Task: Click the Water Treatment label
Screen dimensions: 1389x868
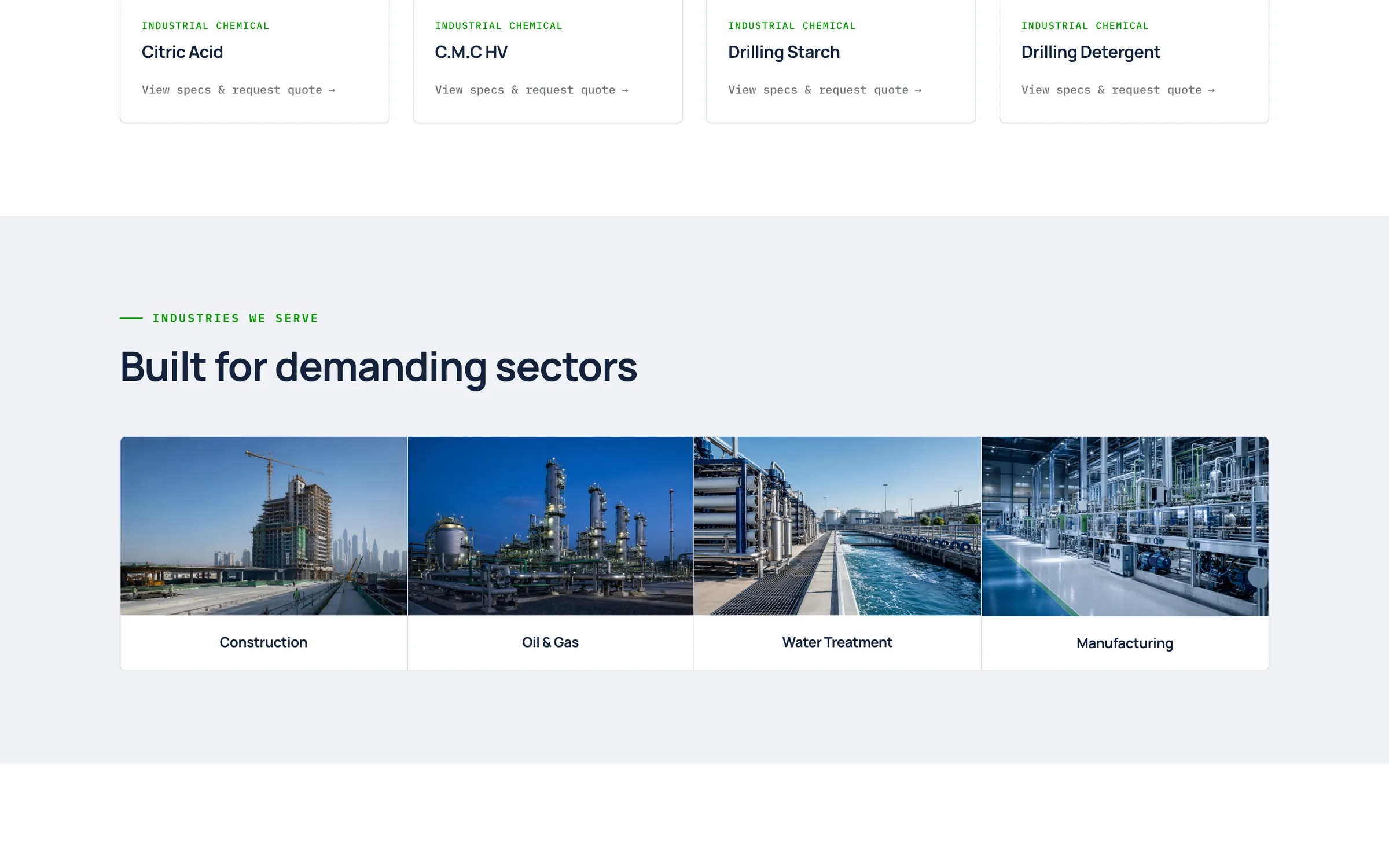Action: pyautogui.click(x=837, y=642)
